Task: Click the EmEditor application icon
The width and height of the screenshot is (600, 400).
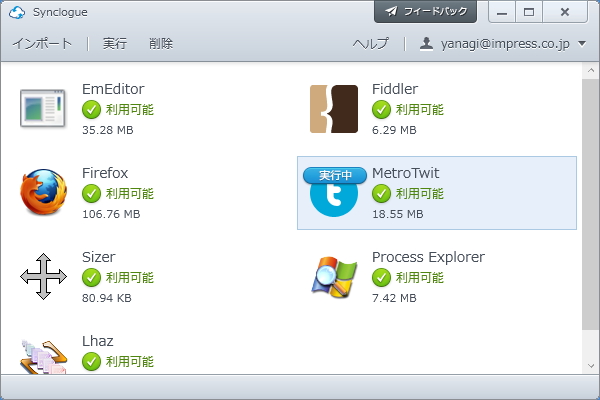Action: (x=43, y=108)
